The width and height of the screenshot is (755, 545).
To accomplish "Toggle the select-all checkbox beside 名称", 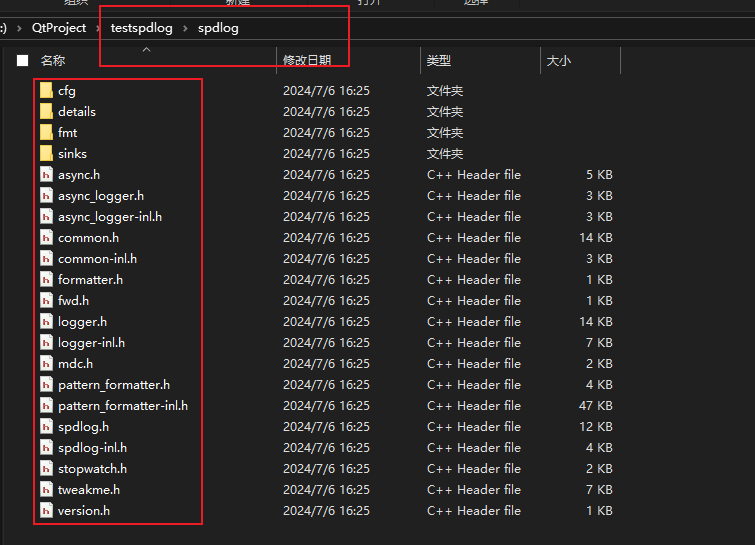I will 23,60.
